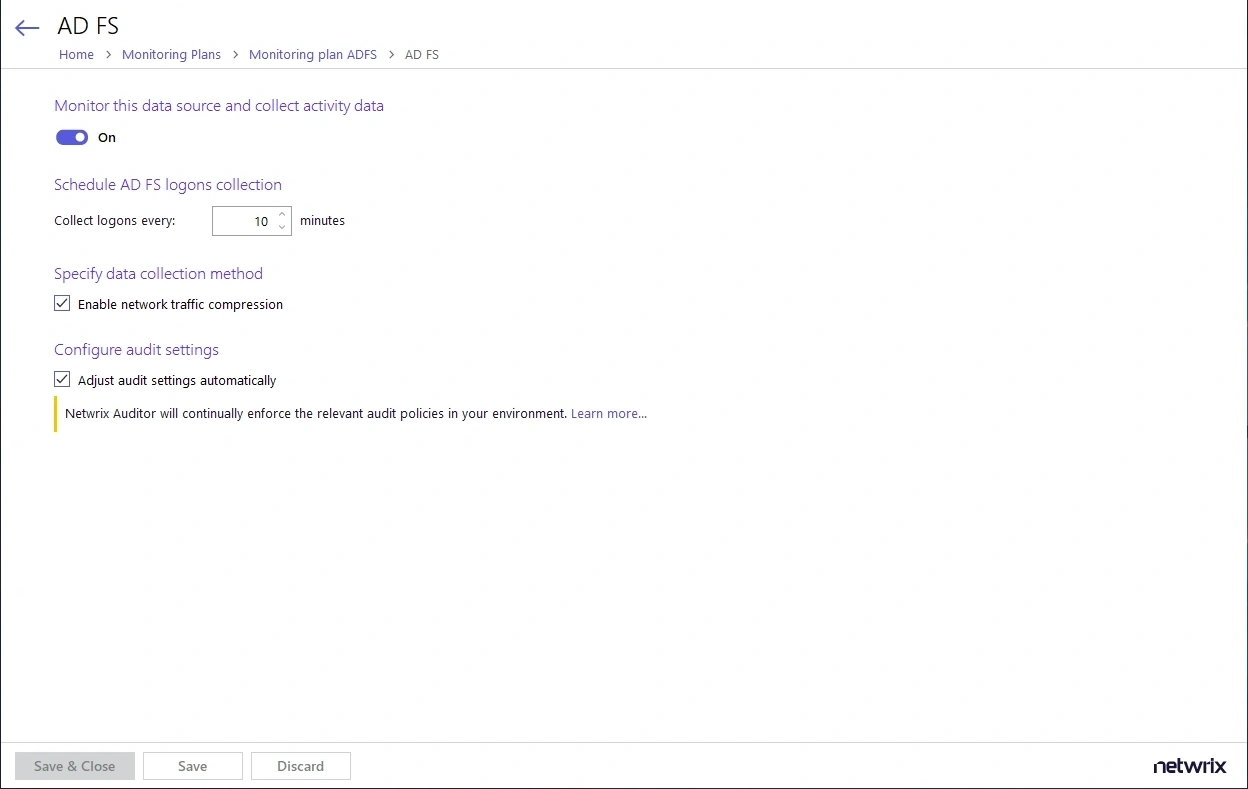
Task: Click the Netwrix logo in the footer
Action: pos(1189,766)
